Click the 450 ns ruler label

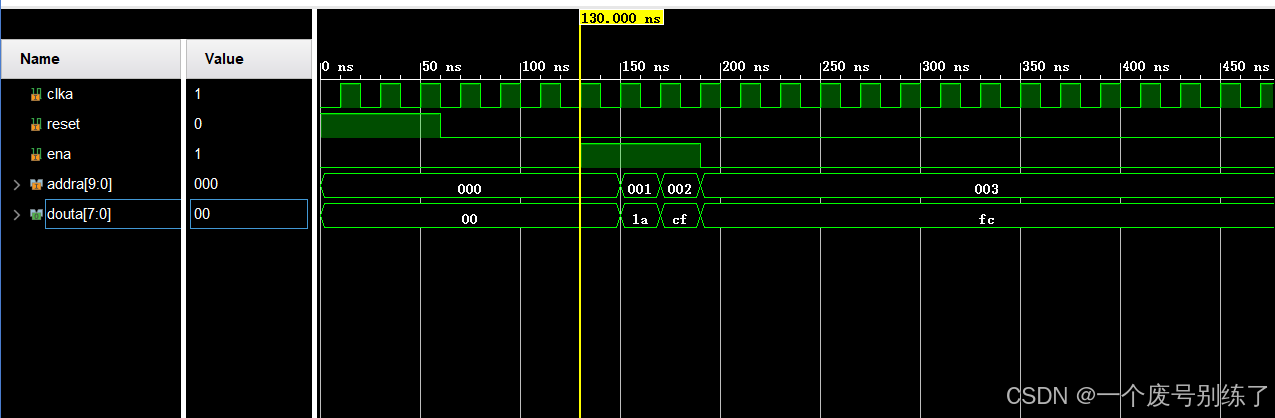(1246, 67)
